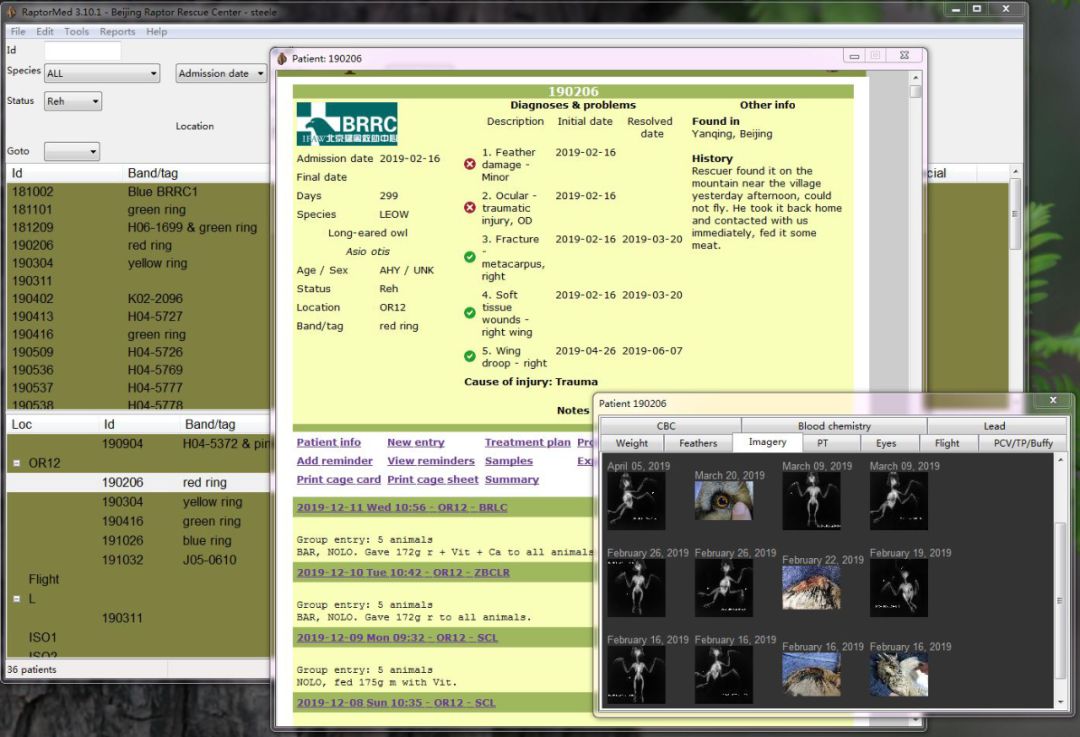Click green check icon beside Wing droop
The image size is (1080, 737).
pyautogui.click(x=470, y=356)
